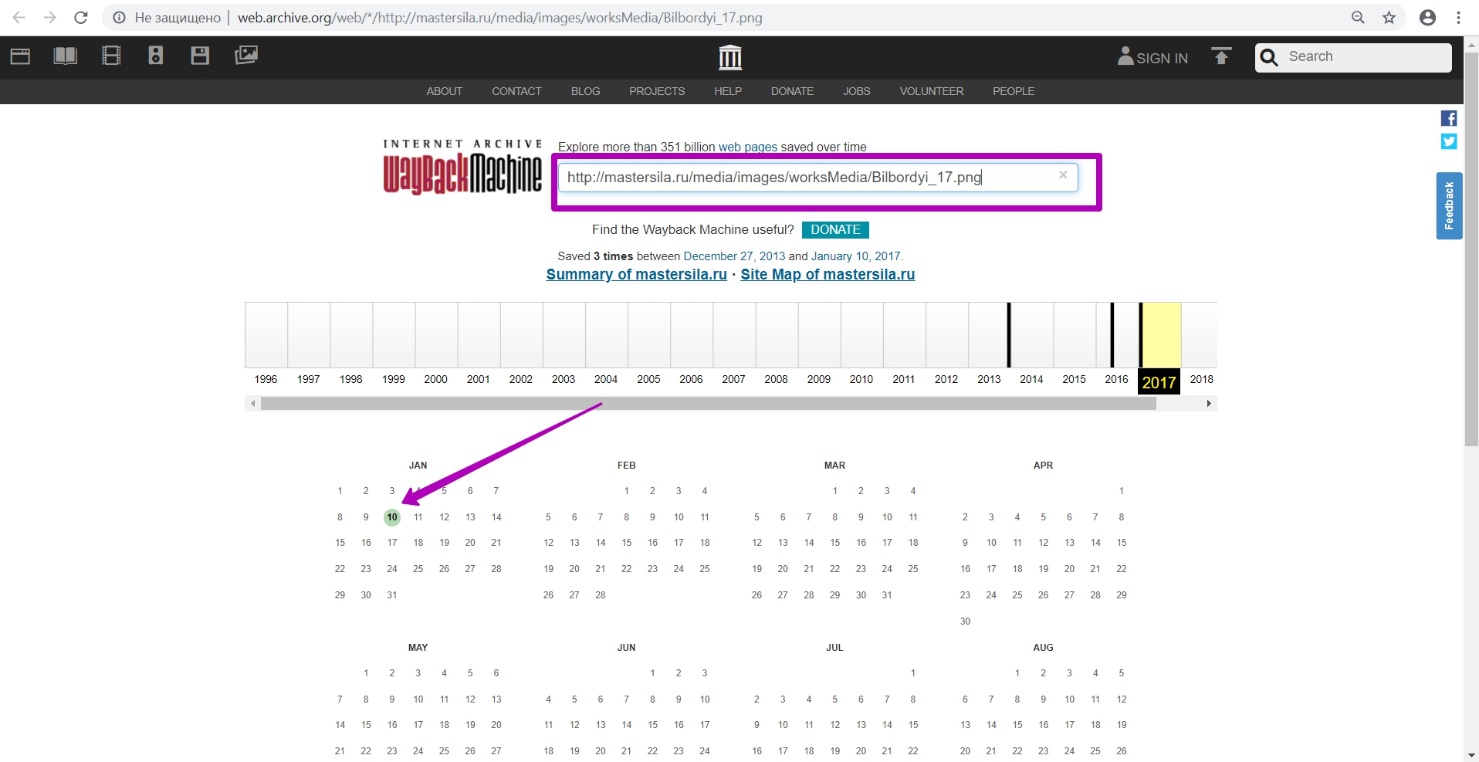Click the 2013 capture bar on sparkline
1479x762 pixels.
[x=1009, y=335]
